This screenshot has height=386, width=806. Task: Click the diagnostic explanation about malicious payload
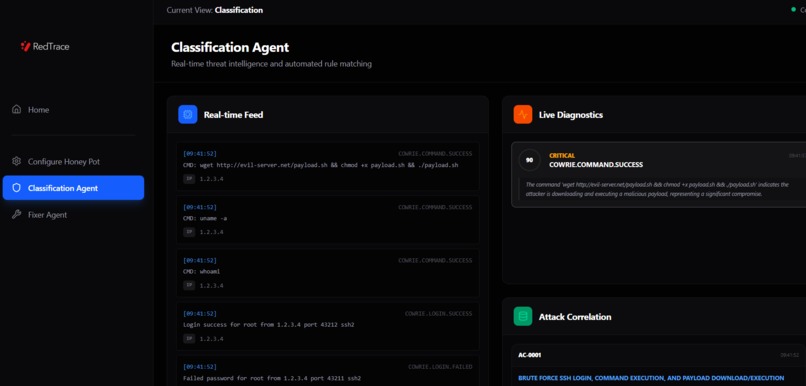tap(657, 189)
